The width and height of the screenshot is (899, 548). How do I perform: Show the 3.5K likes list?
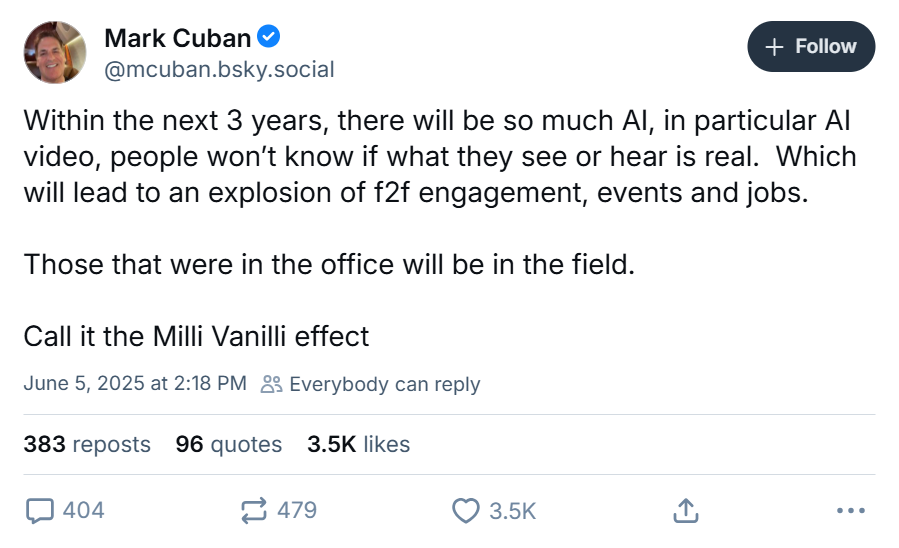pos(358,444)
